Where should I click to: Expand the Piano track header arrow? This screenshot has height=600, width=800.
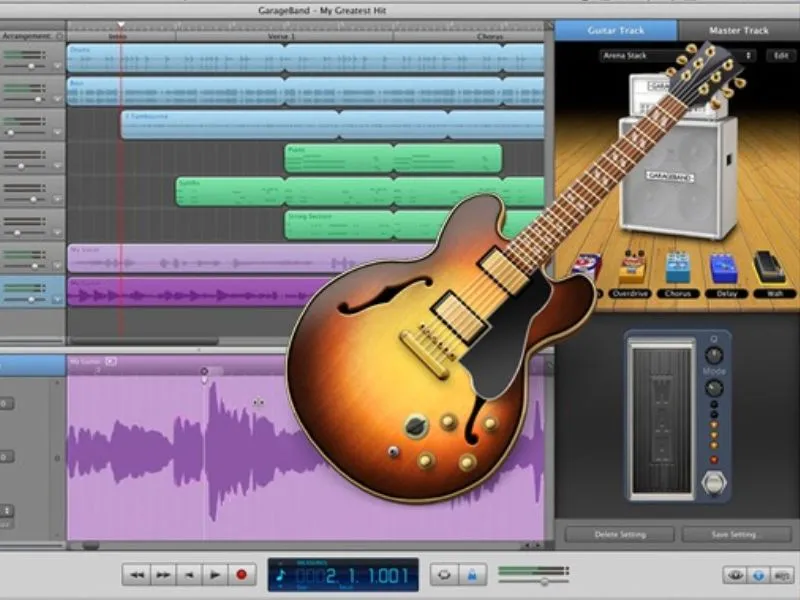pos(57,166)
